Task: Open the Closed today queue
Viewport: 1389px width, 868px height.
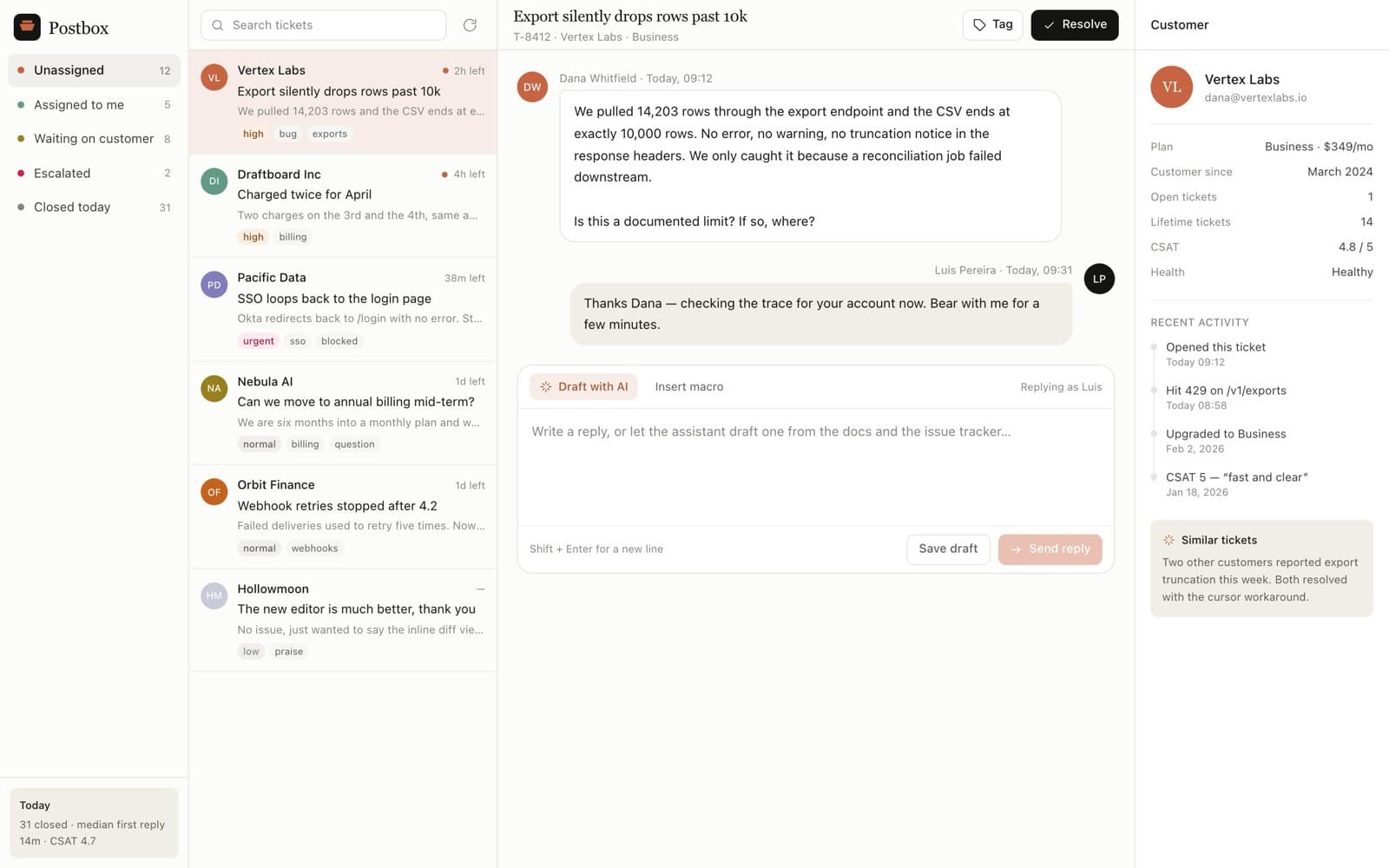Action: click(x=94, y=207)
